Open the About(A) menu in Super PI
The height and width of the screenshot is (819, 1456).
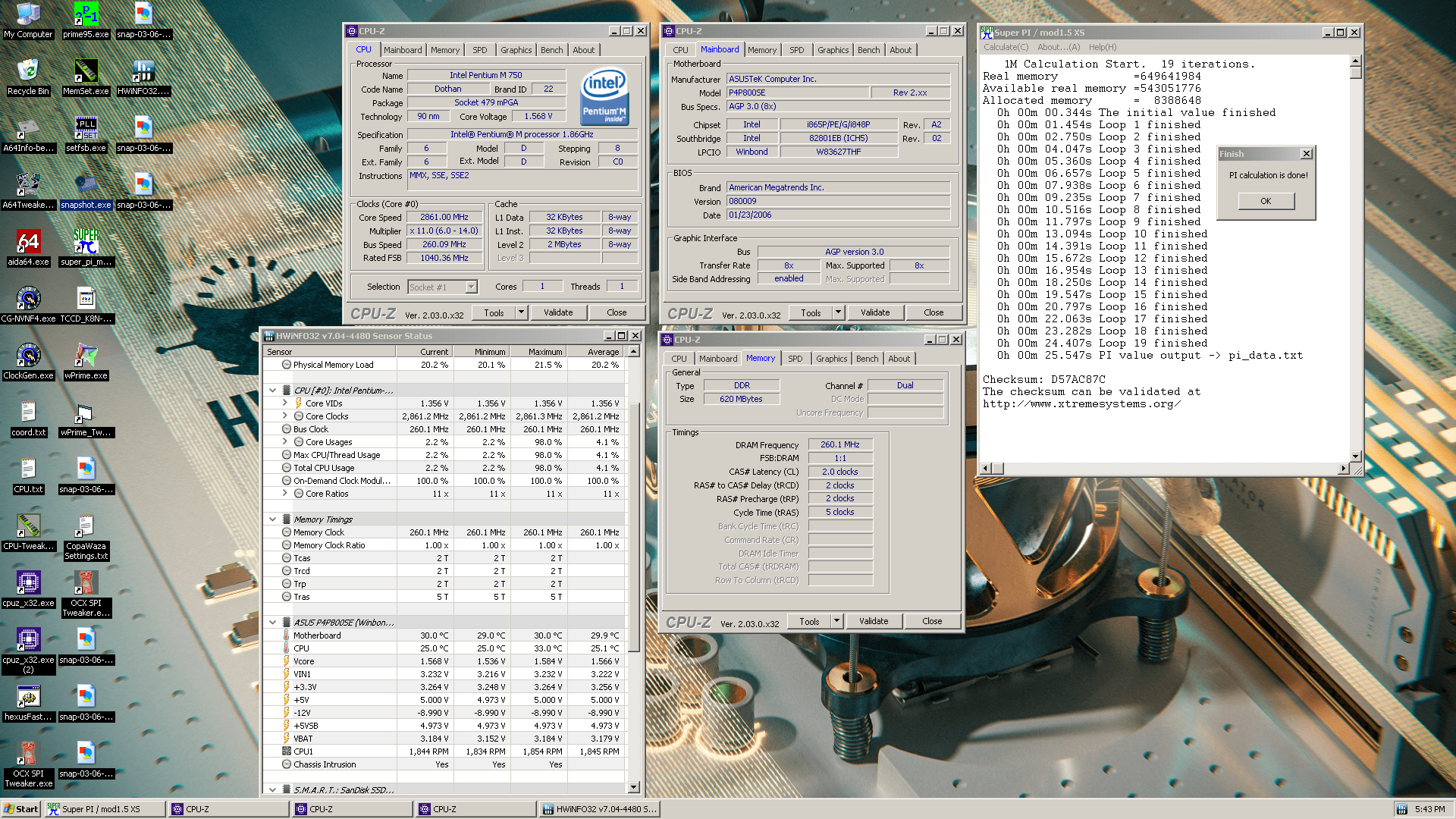1059,47
